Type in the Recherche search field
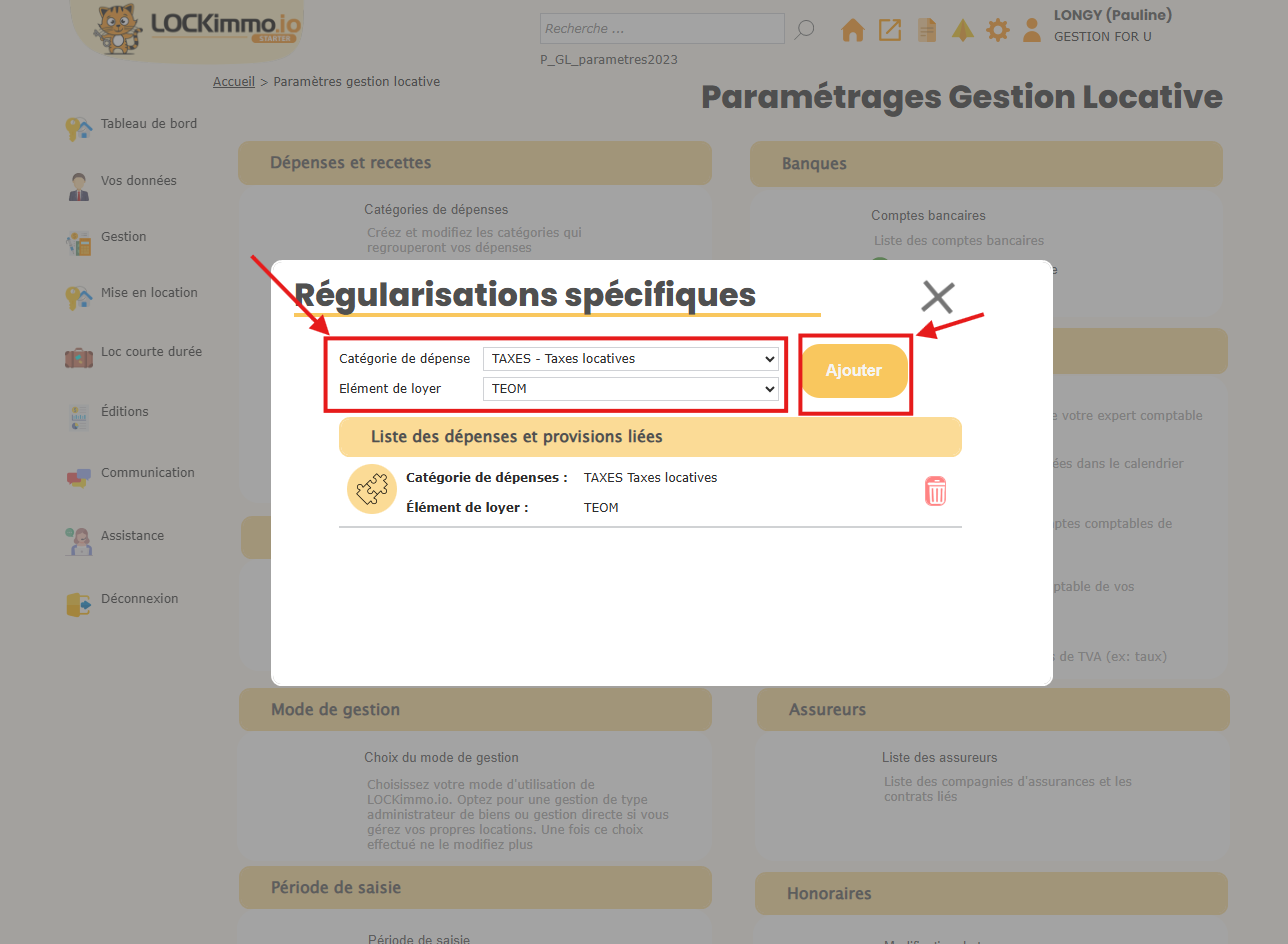 click(662, 29)
